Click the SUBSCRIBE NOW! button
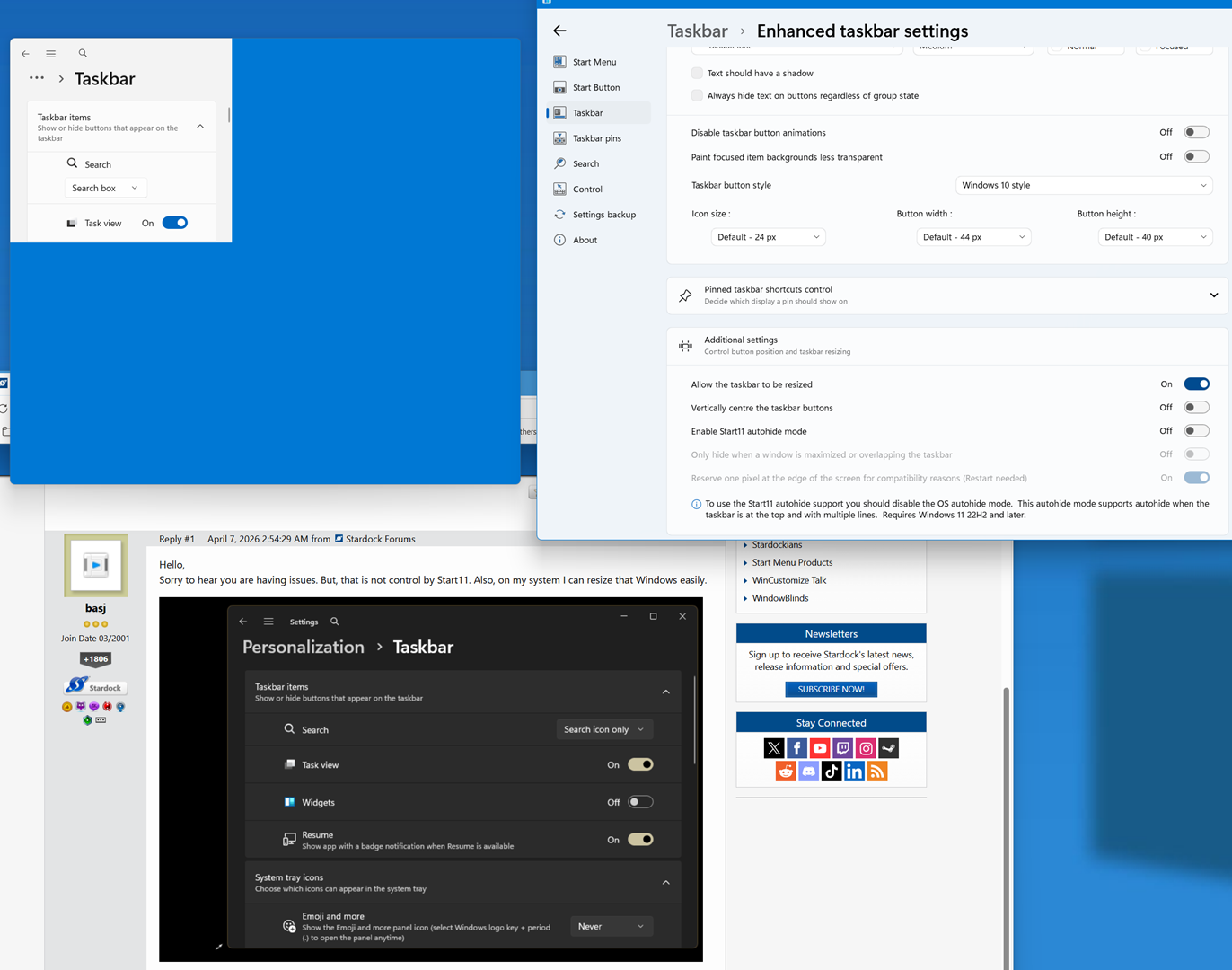 coord(831,690)
